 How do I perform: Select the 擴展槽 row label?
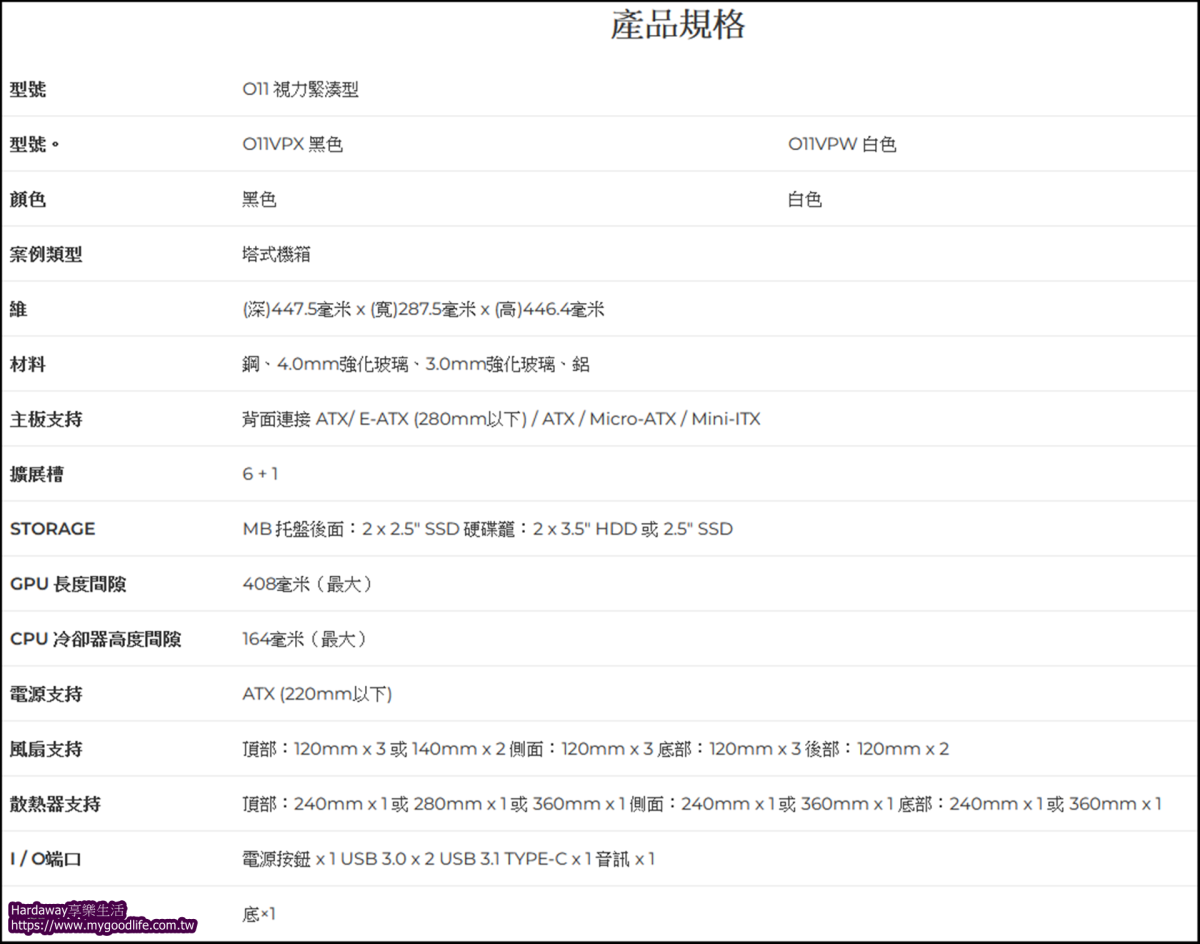[37, 475]
